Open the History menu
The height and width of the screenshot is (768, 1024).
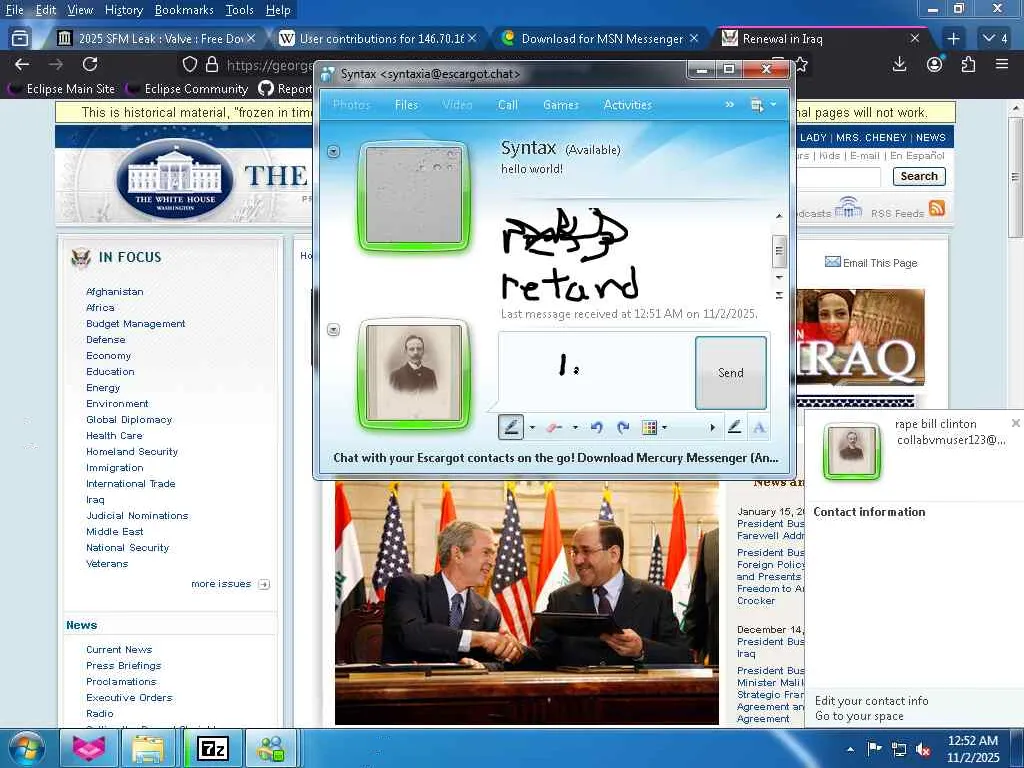[123, 10]
